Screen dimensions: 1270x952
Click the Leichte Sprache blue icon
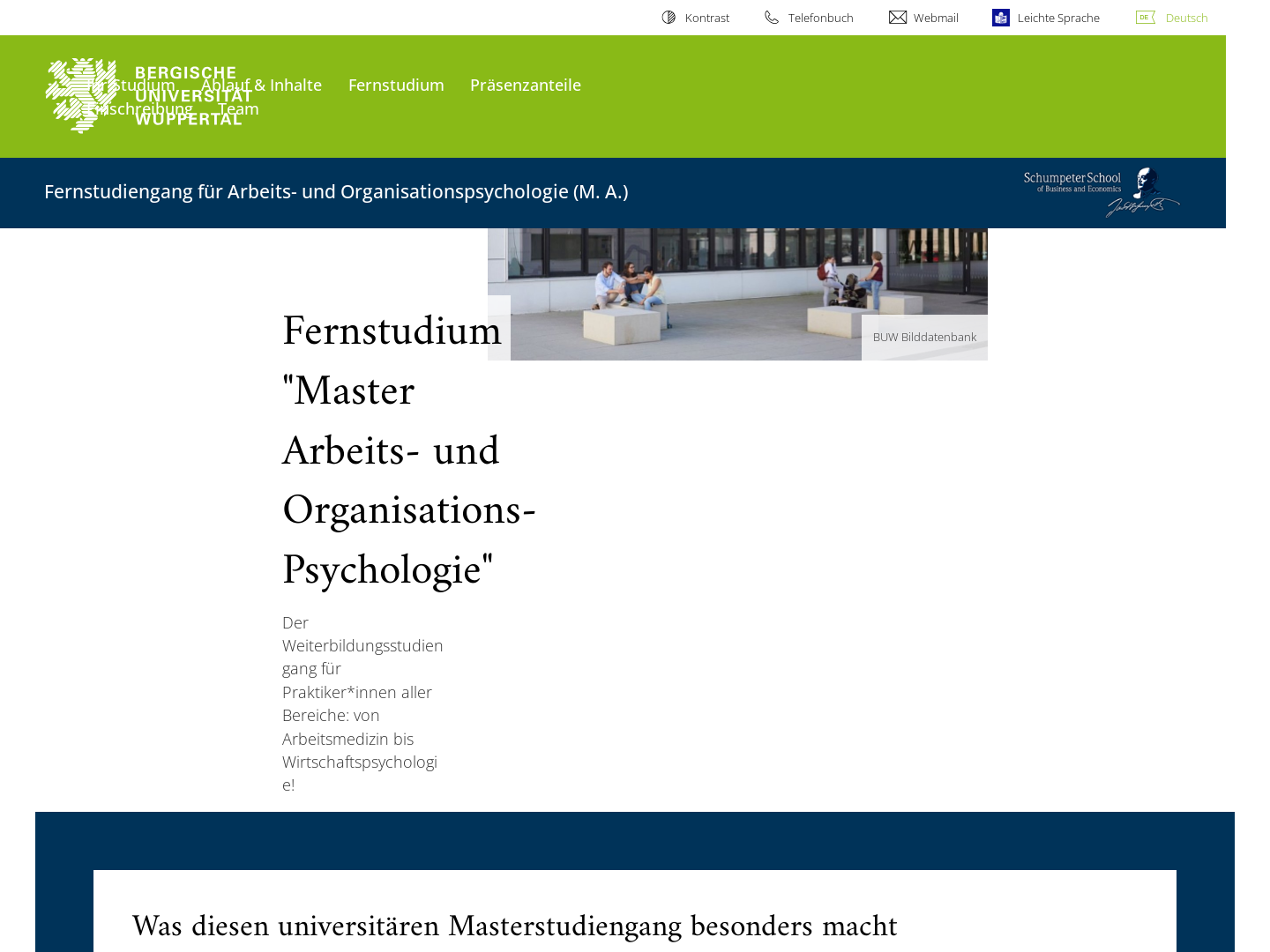[1001, 18]
